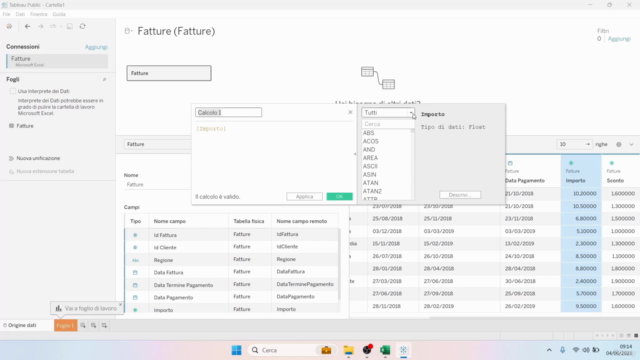Viewport: 640px width, 360px height.
Task: Click Aggiungi under Filtri
Action: (619, 39)
